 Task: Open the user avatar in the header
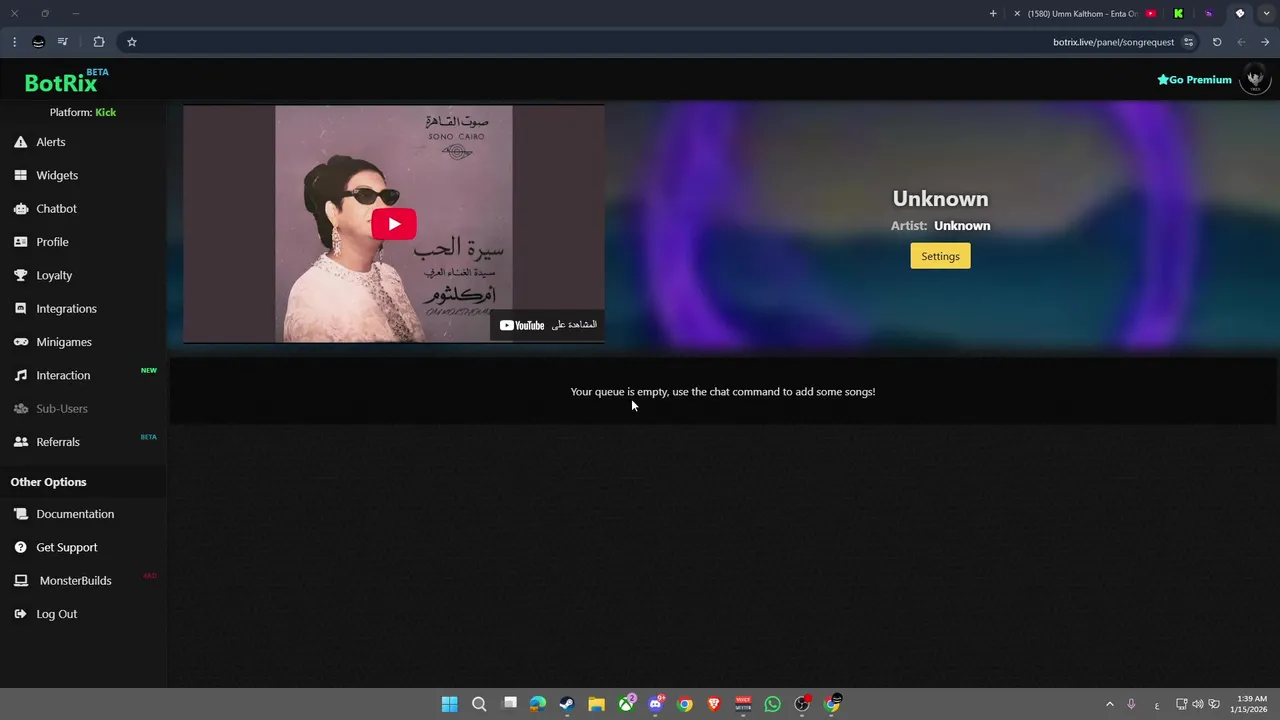pyautogui.click(x=1255, y=79)
